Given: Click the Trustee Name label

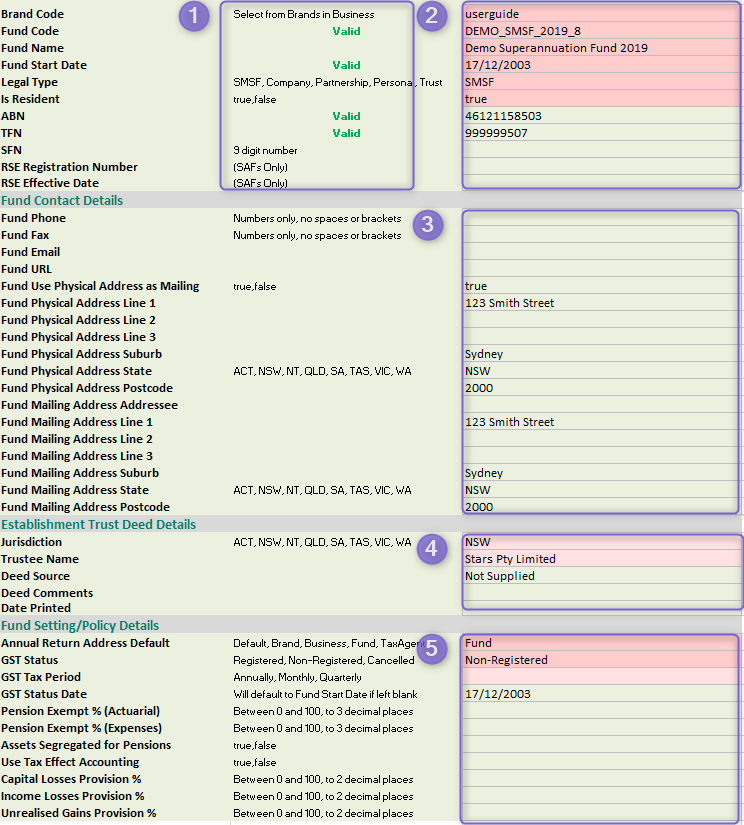Looking at the screenshot, I should click(40, 559).
